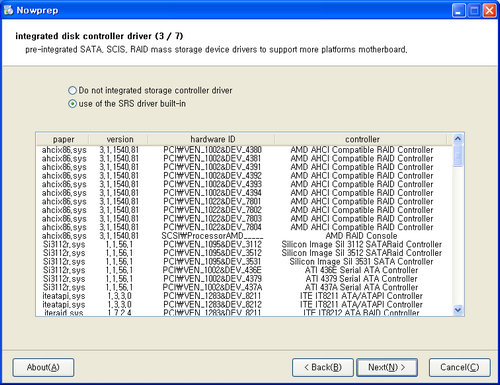Viewport: 500px width, 385px height.
Task: Open the About(A) dialog
Action: point(43,367)
